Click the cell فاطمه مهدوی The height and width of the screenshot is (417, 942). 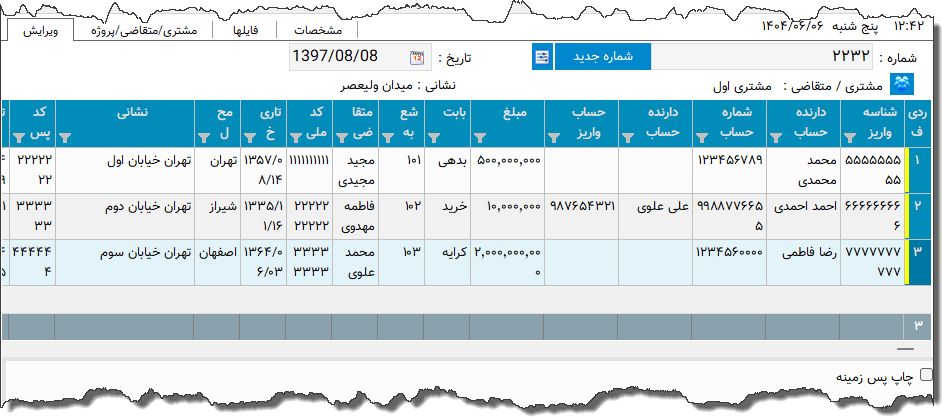tap(356, 216)
